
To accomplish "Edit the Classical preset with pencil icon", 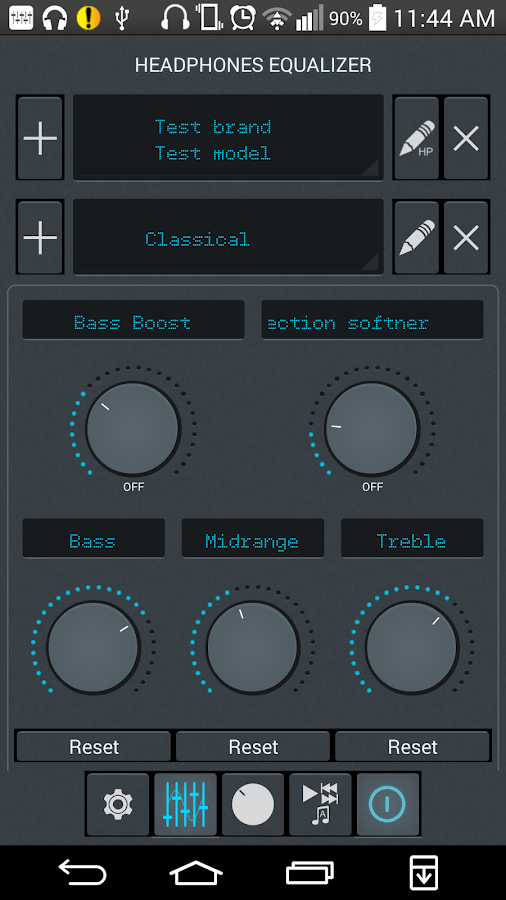I will (x=417, y=237).
